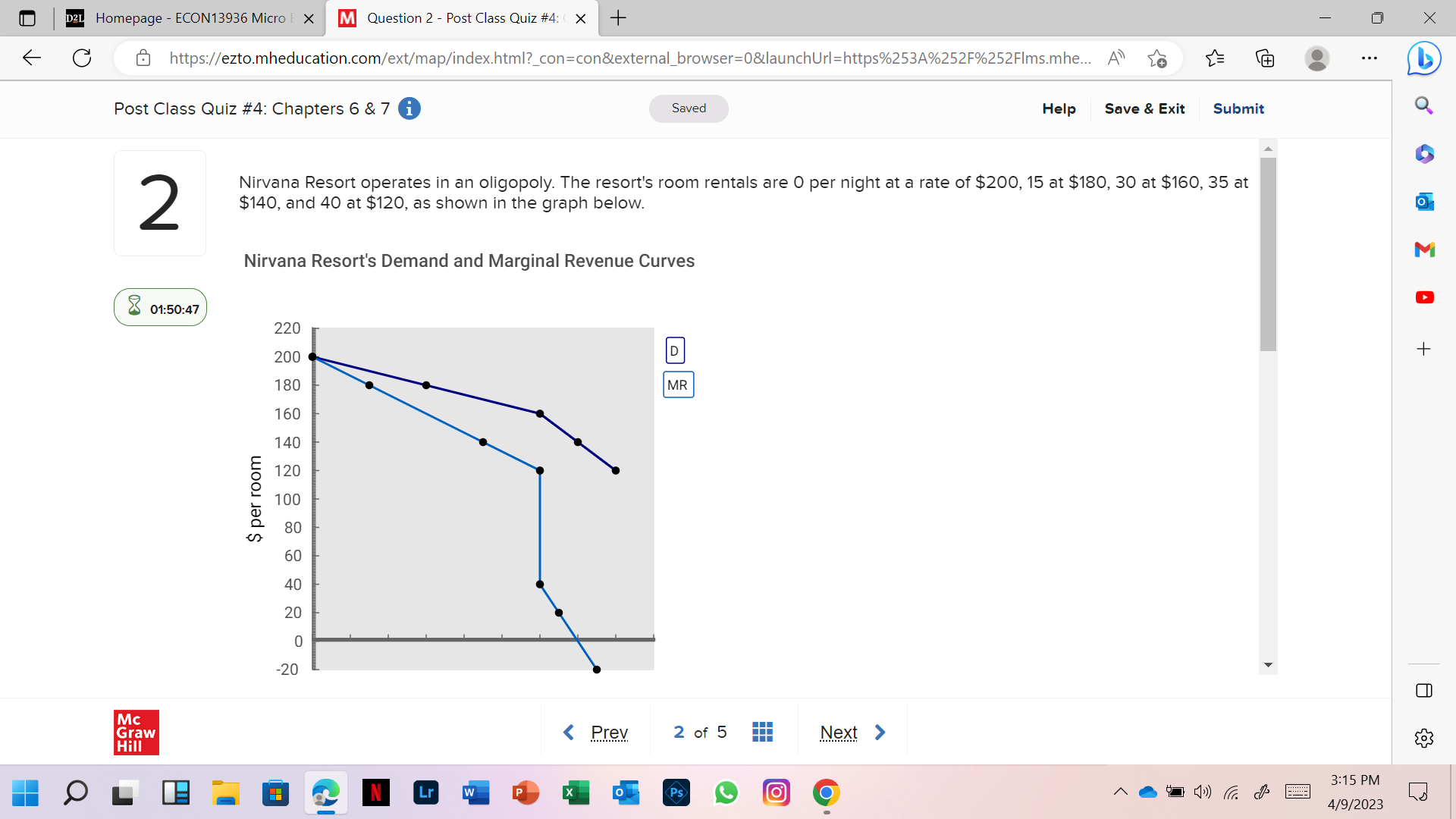Open the tab actions menu
Viewport: 1456px width, 819px height.
[x=27, y=17]
